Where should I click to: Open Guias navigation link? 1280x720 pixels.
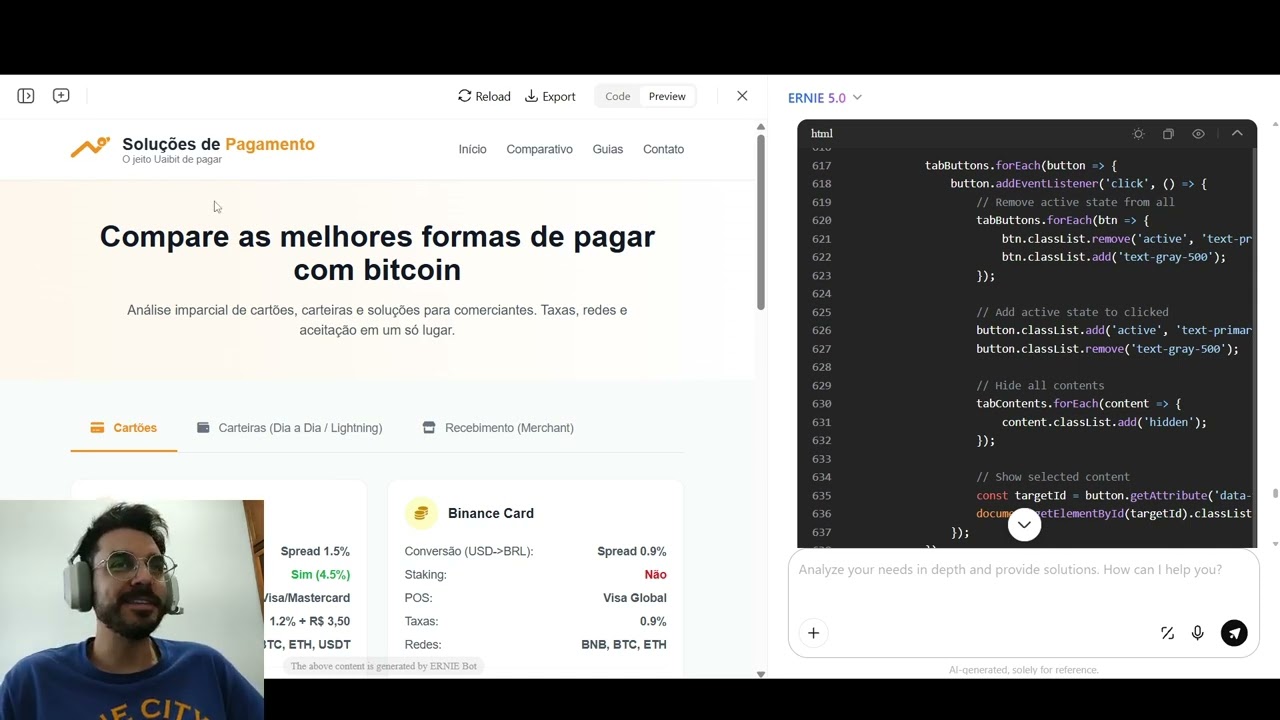[607, 149]
